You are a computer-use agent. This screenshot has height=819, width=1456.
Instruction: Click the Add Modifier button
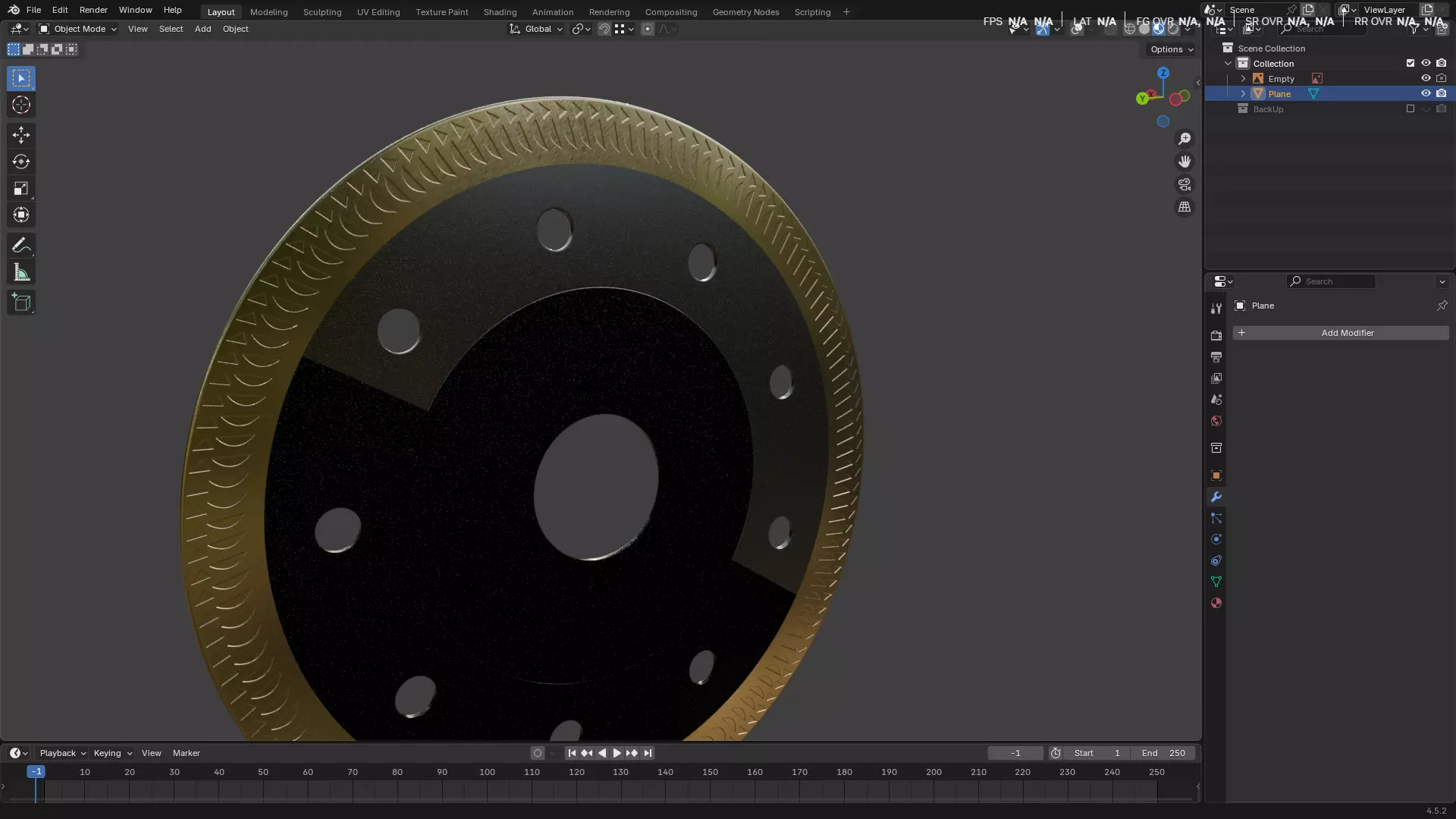click(x=1341, y=333)
